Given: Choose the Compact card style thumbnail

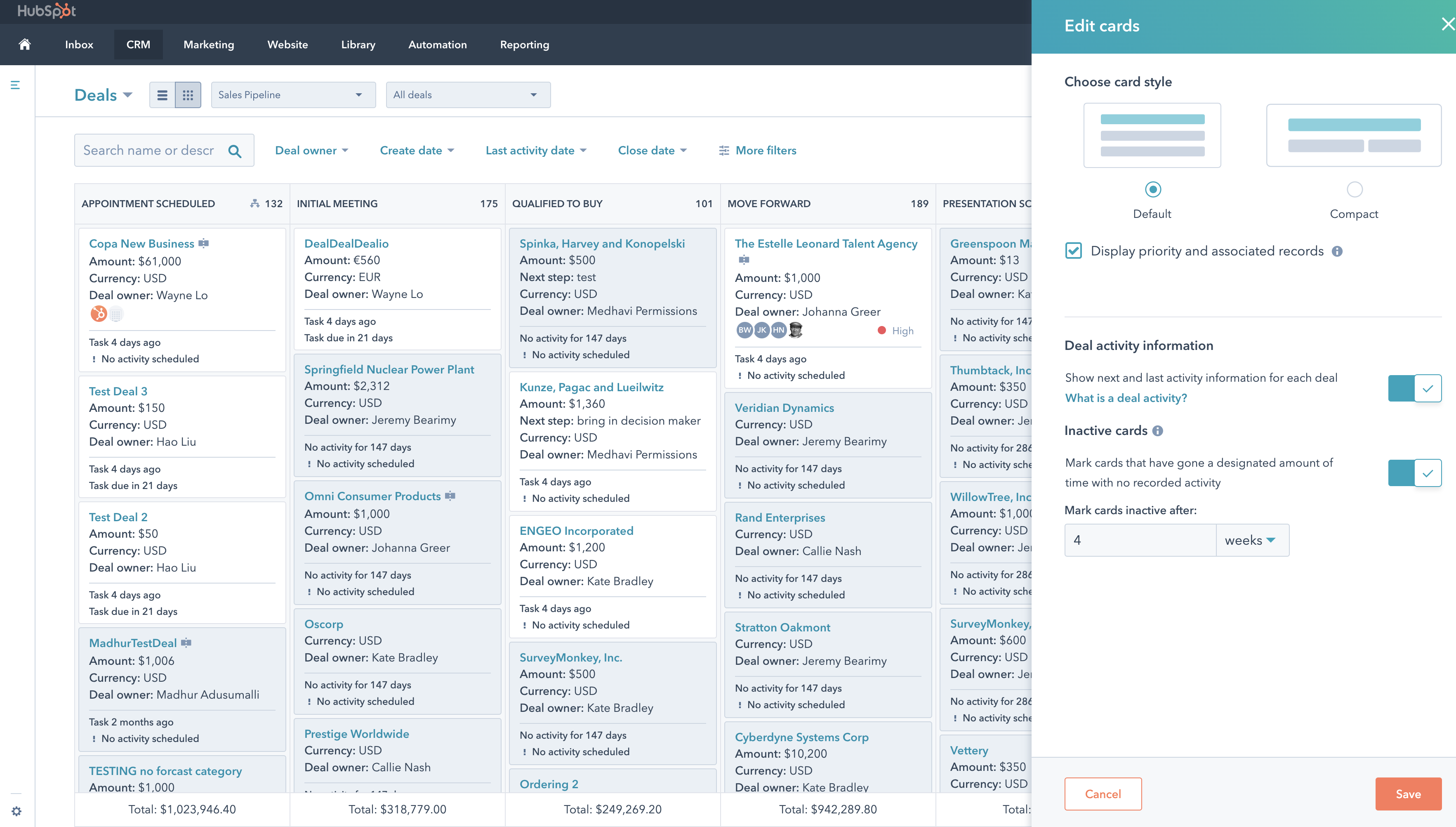Looking at the screenshot, I should point(1354,135).
